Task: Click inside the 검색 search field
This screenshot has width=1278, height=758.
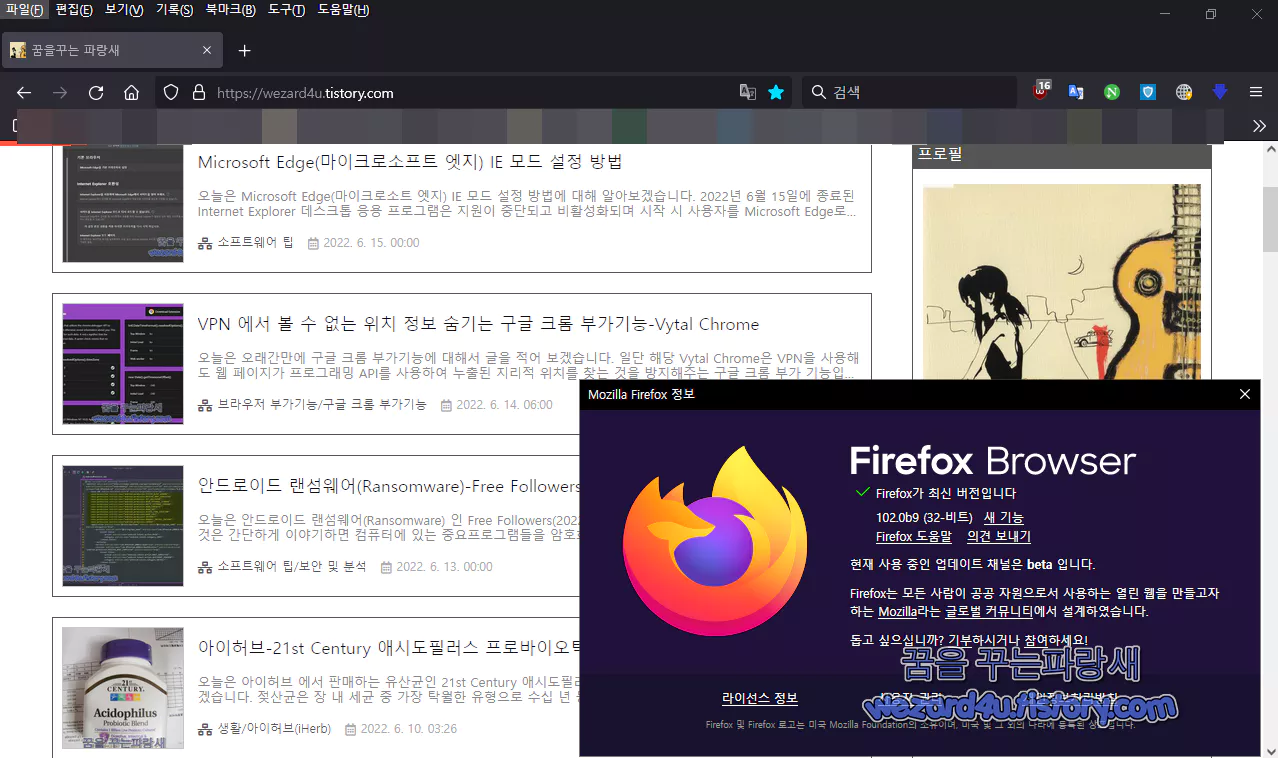Action: (x=900, y=92)
